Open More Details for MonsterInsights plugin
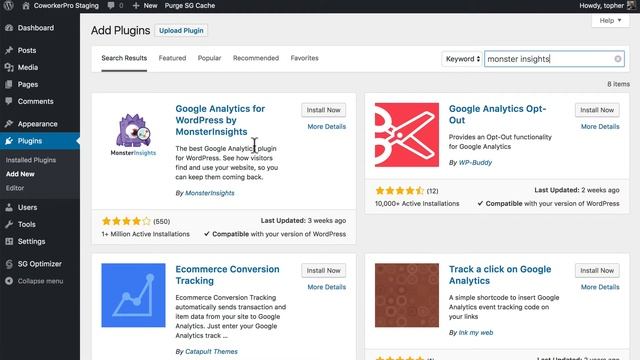The image size is (640, 360). pos(327,127)
